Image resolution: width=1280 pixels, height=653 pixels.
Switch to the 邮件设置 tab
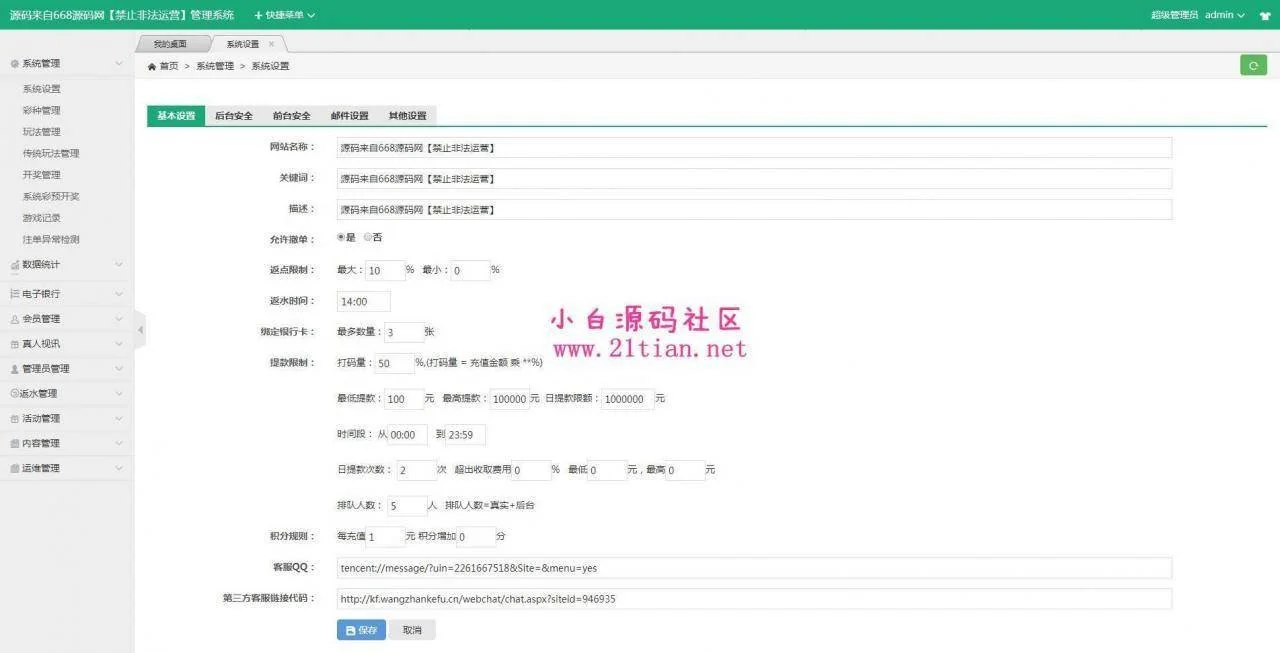click(349, 116)
